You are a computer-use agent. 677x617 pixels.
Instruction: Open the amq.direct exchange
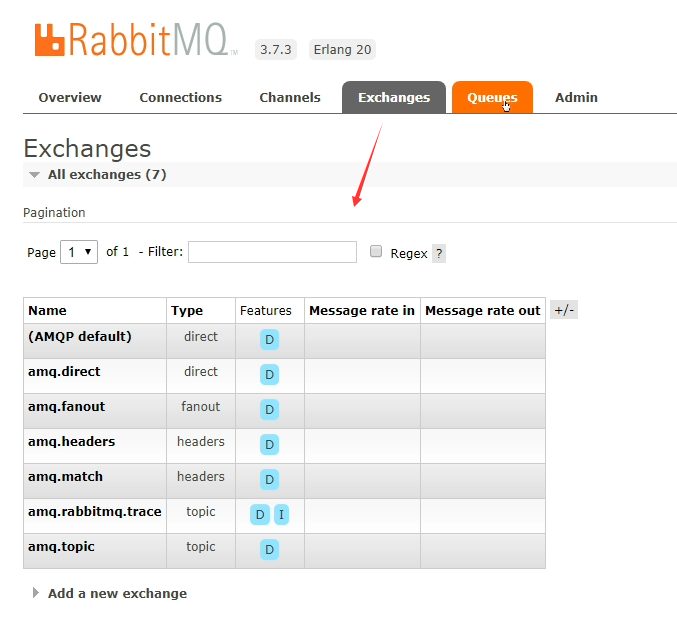coord(64,371)
